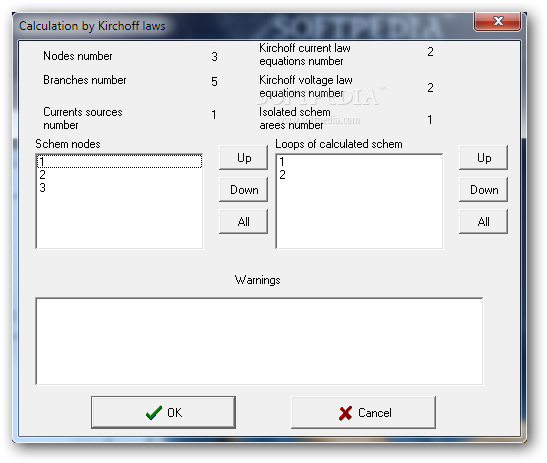Select node 3 in Schem nodes list

119,188
